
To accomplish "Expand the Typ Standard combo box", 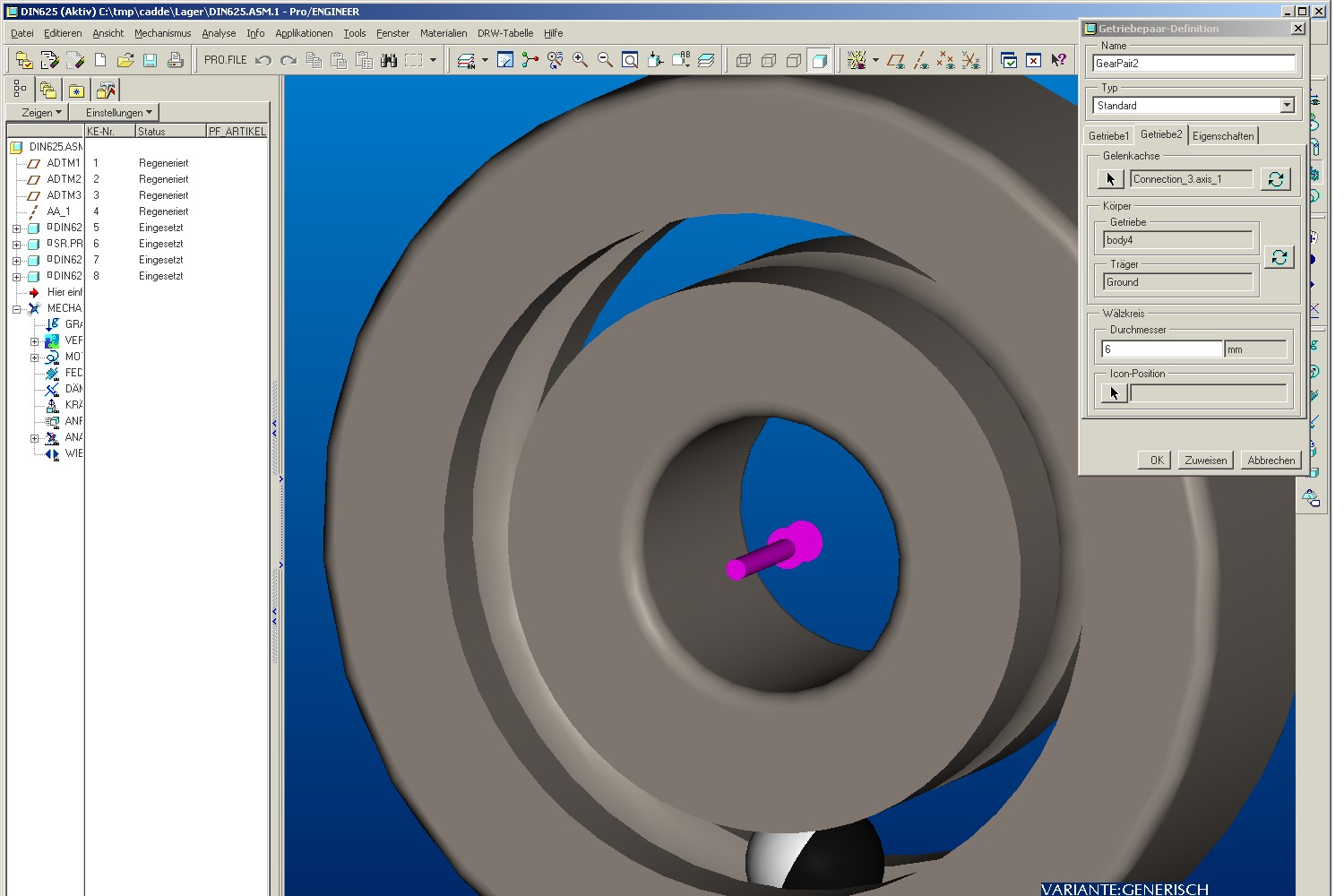I will pyautogui.click(x=1287, y=105).
